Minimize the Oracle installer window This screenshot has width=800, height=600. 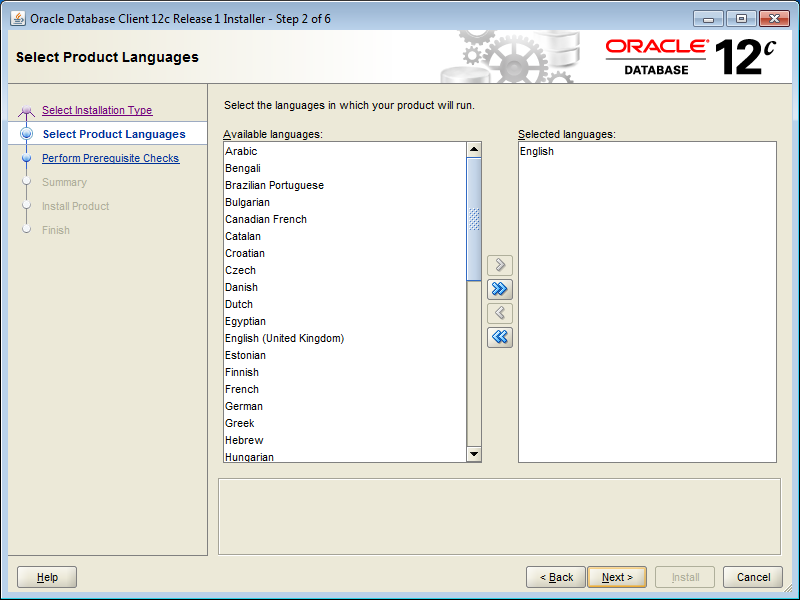[x=708, y=19]
